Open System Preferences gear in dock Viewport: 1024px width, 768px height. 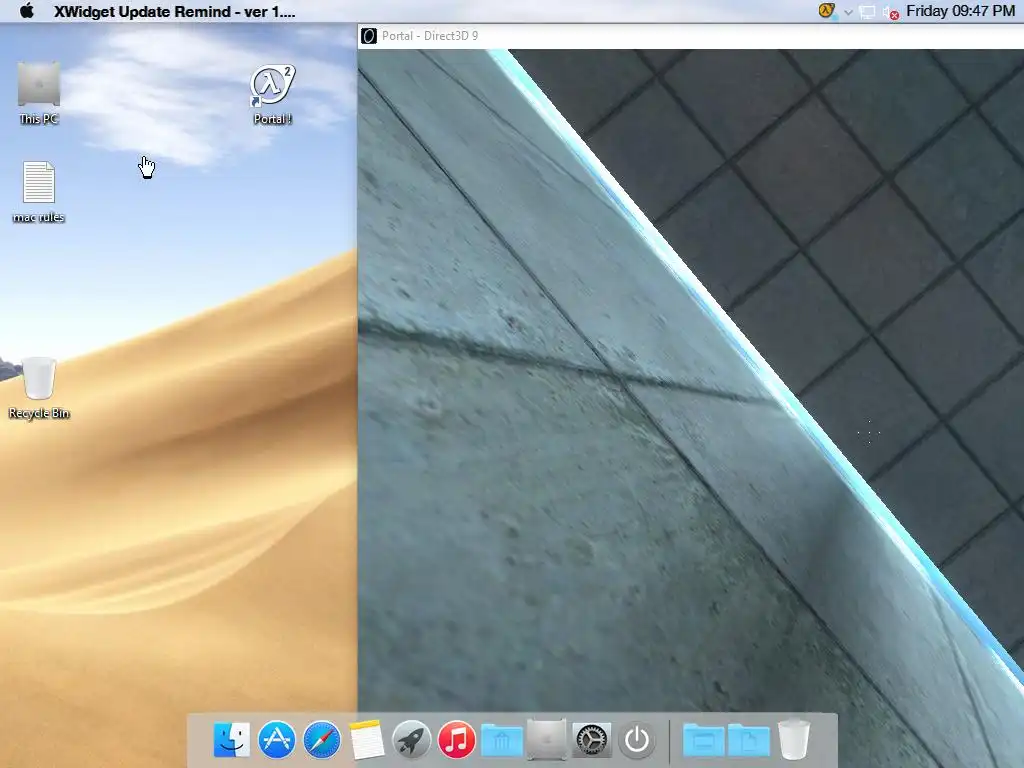click(x=592, y=740)
